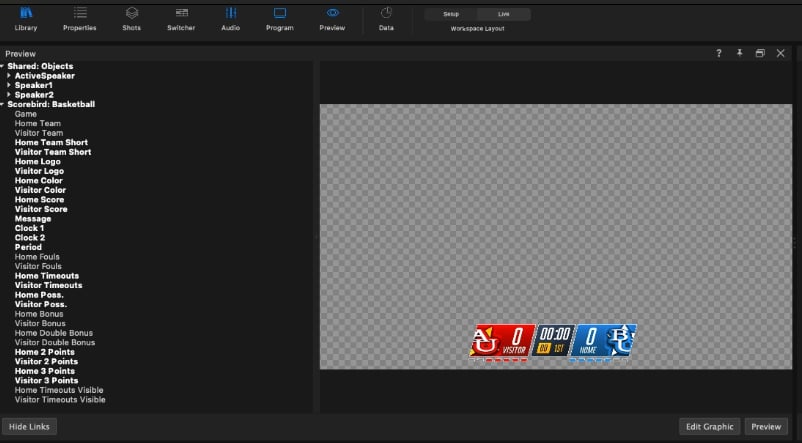
Task: Click the Edit Graphic button
Action: click(709, 427)
